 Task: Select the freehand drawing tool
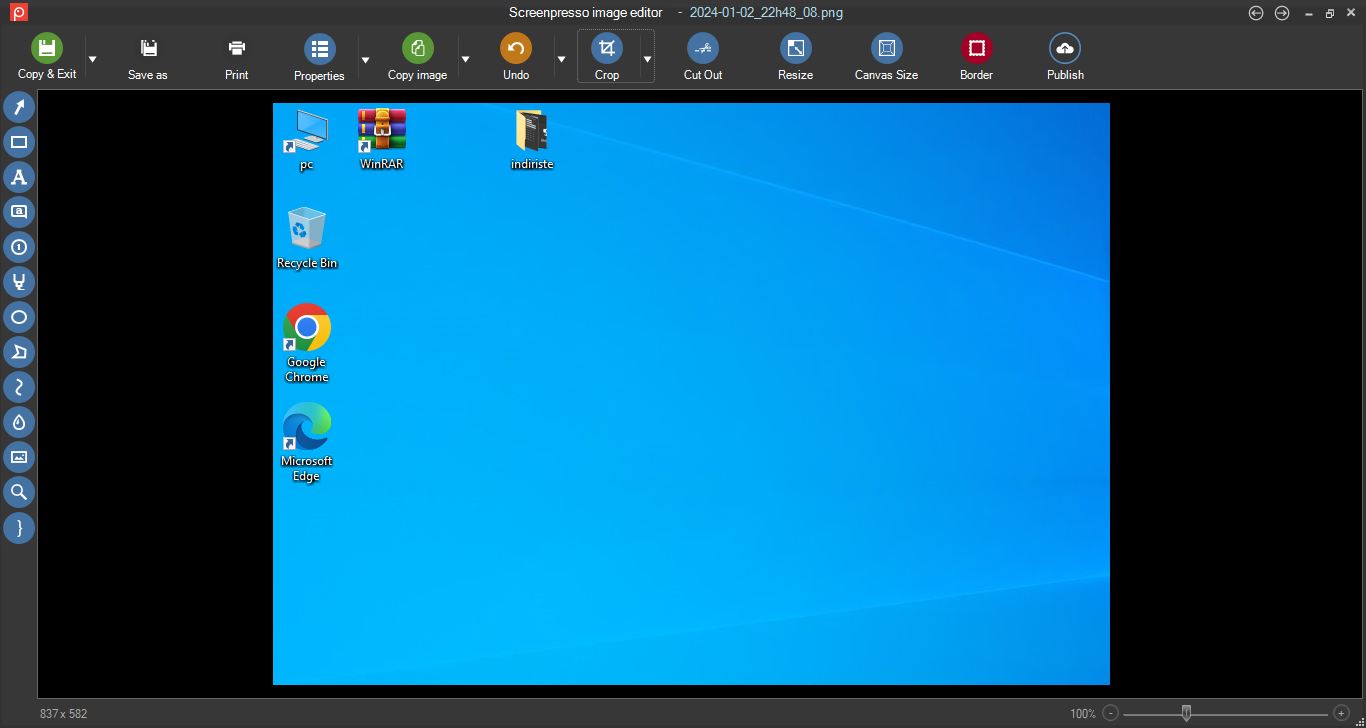coord(19,387)
